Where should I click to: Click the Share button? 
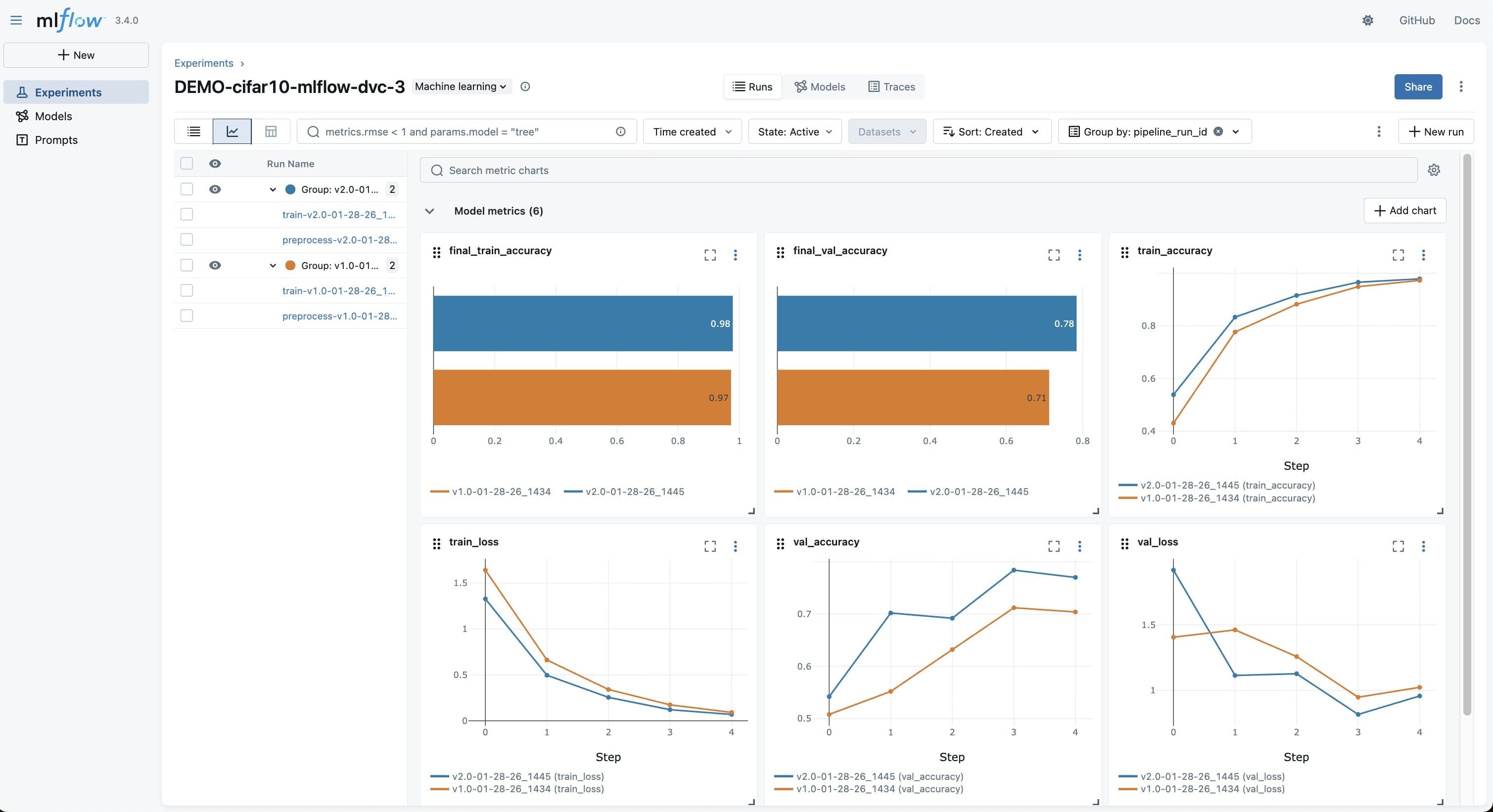point(1418,87)
